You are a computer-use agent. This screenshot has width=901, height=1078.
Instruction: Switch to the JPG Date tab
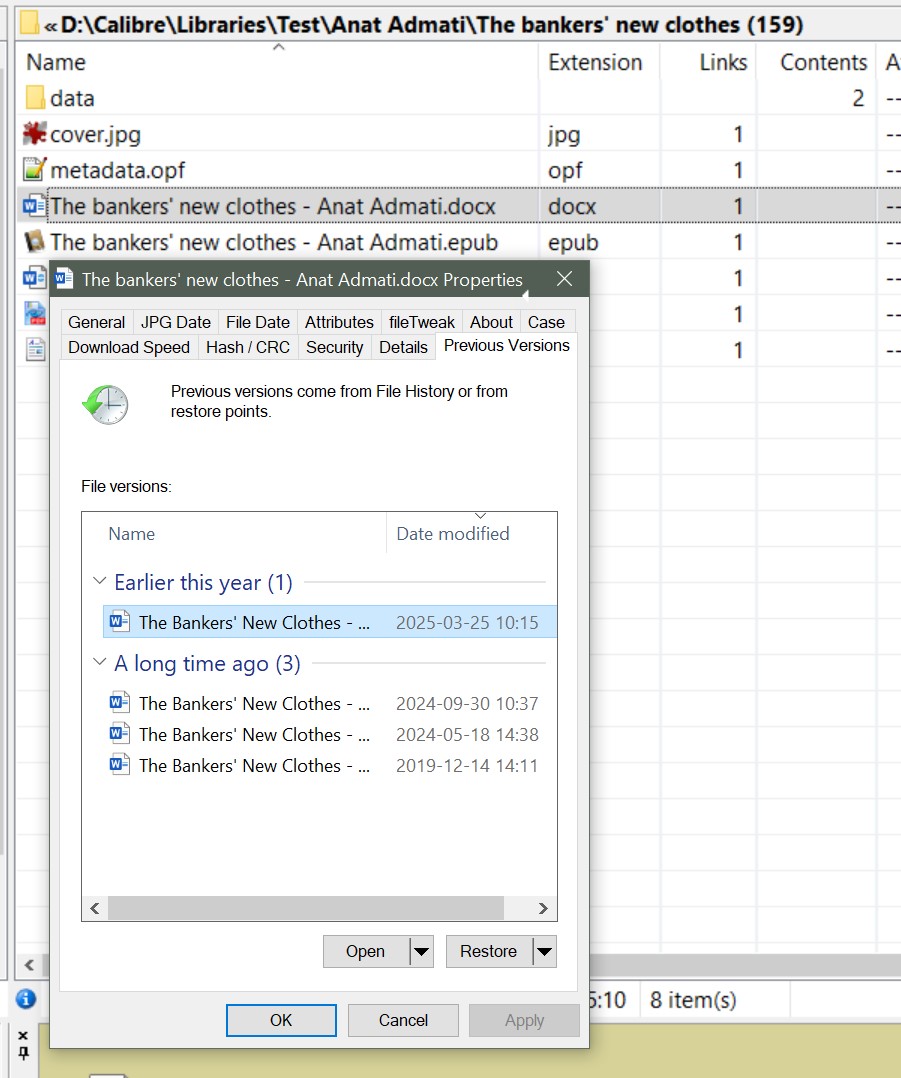pos(175,322)
